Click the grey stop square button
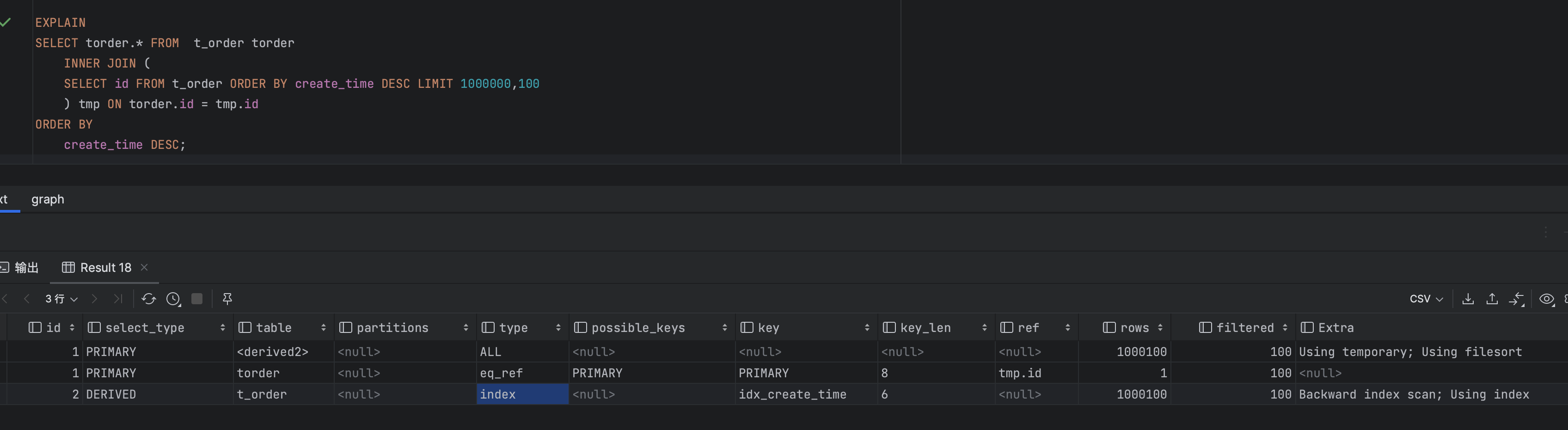This screenshot has height=430, width=1568. (x=196, y=299)
